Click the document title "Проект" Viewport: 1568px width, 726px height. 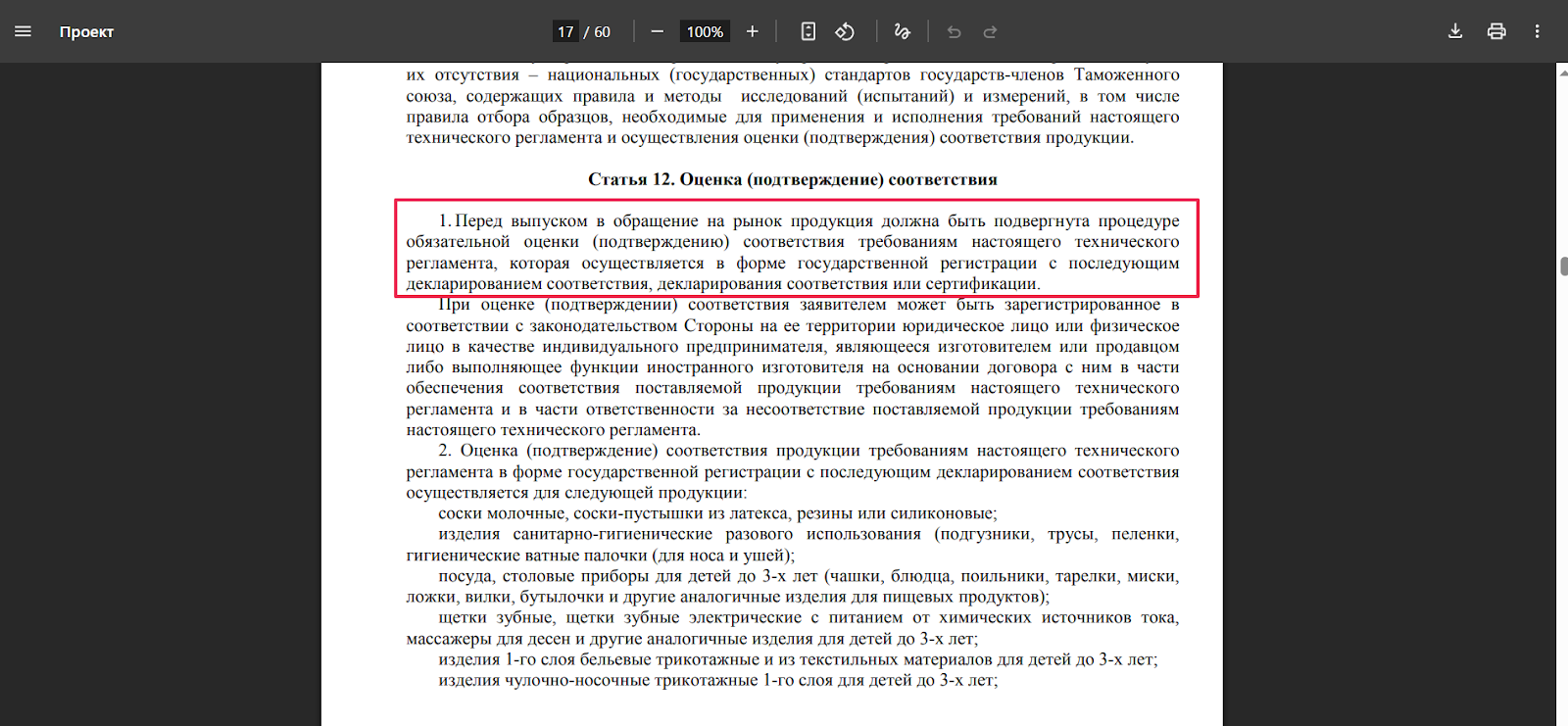coord(86,31)
